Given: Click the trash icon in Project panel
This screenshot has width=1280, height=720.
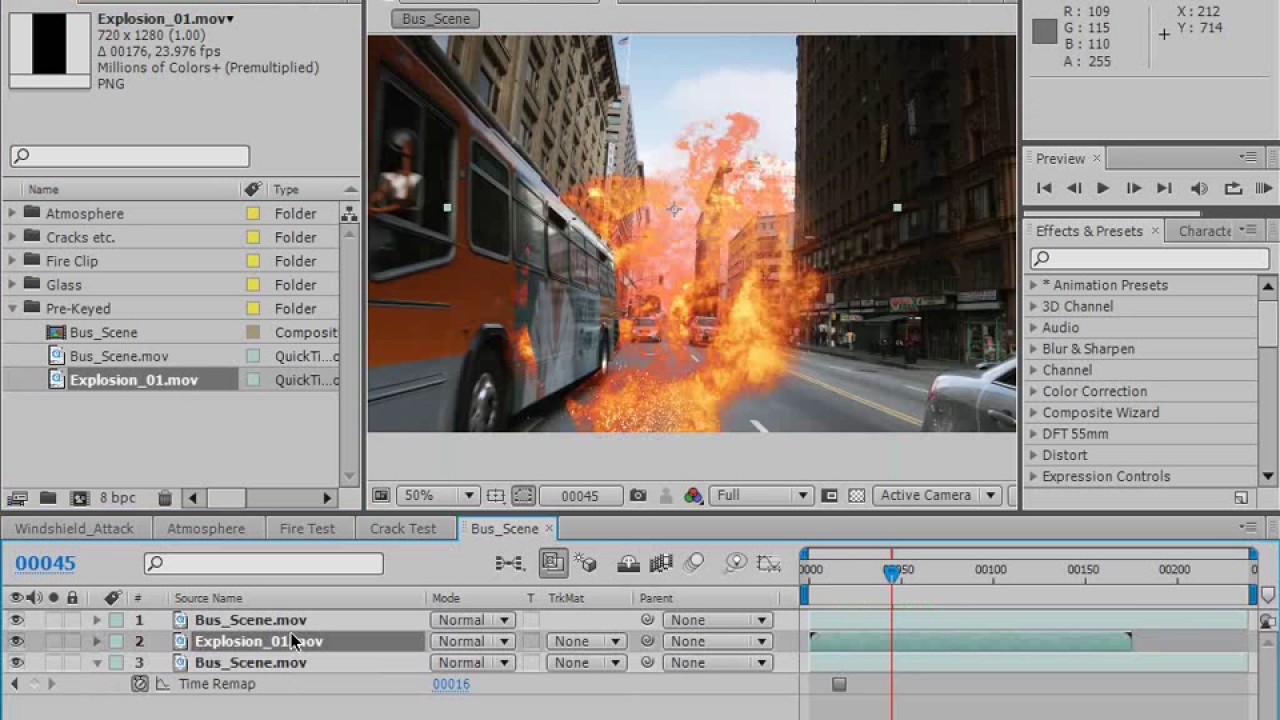Looking at the screenshot, I should coord(165,498).
